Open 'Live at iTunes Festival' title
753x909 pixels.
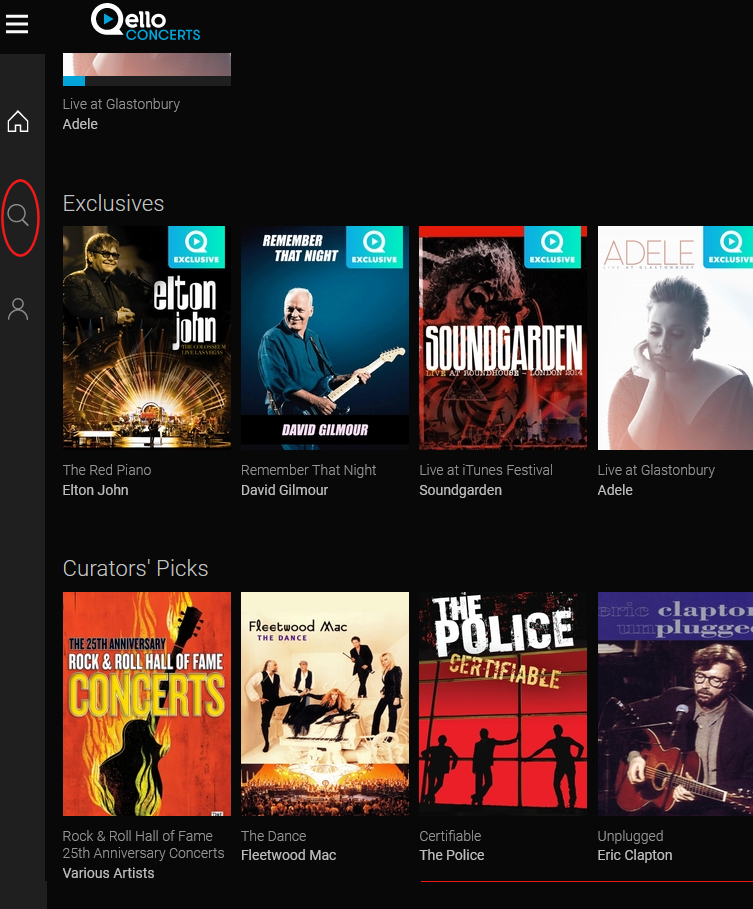pos(486,470)
